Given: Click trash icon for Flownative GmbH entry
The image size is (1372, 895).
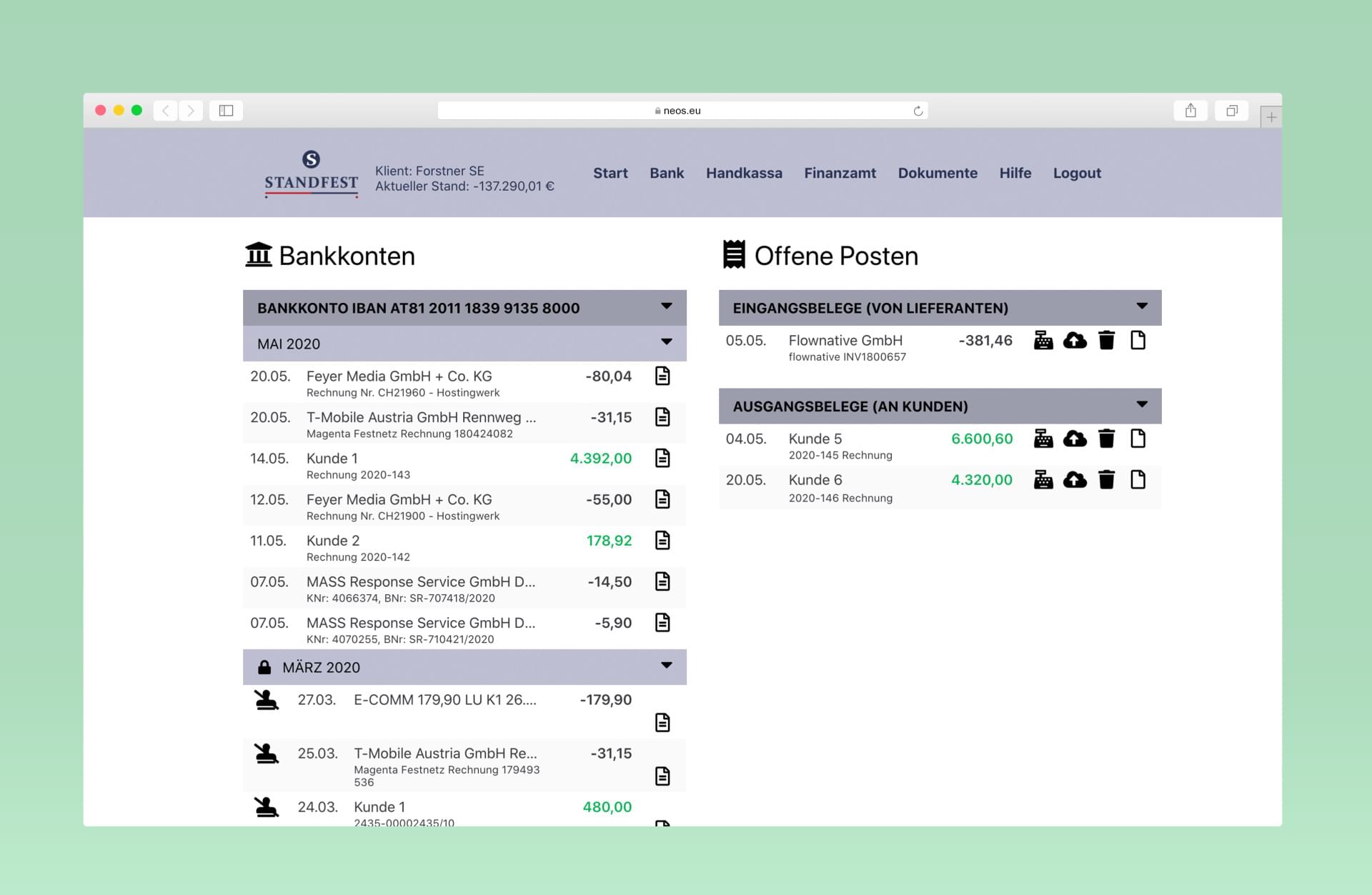Looking at the screenshot, I should [x=1106, y=340].
